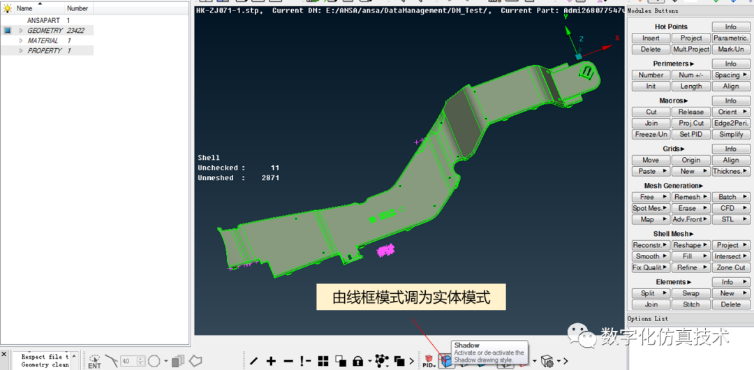The width and height of the screenshot is (754, 370).
Task: Open the Free mesh generation dropdown
Action: [x=651, y=197]
